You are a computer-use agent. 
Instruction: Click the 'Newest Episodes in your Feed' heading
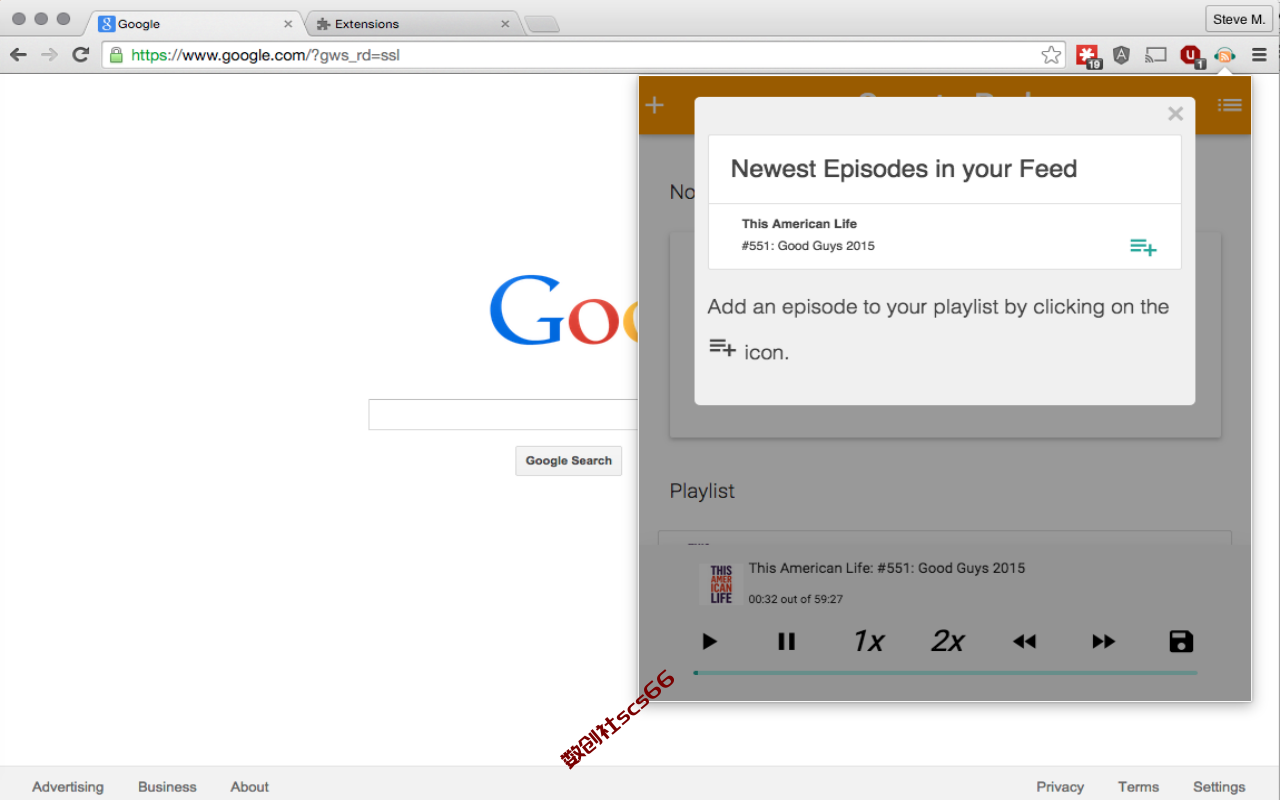[x=904, y=169]
